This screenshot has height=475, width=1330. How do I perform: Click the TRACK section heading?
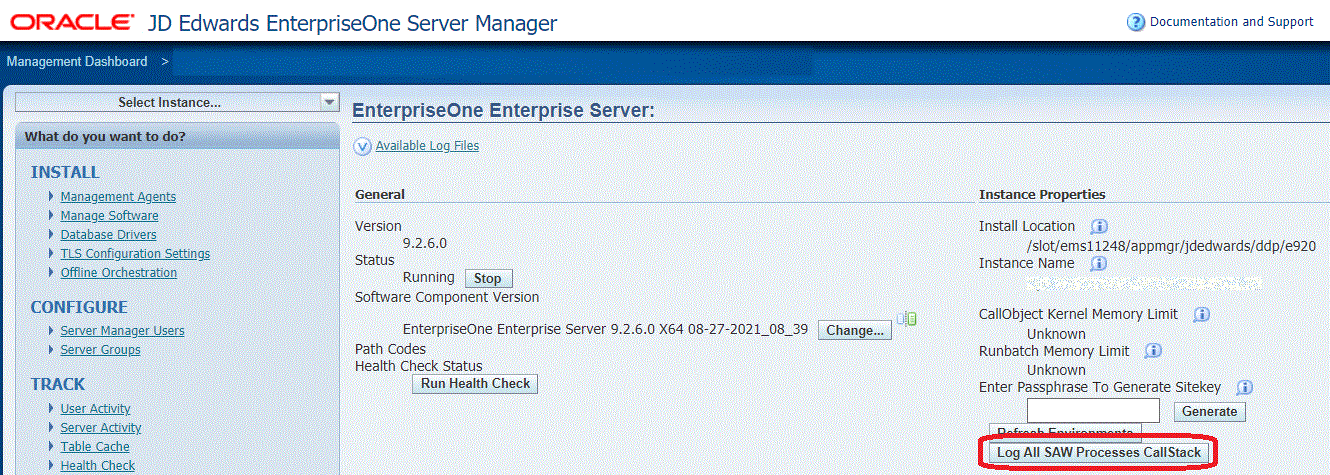[x=58, y=384]
